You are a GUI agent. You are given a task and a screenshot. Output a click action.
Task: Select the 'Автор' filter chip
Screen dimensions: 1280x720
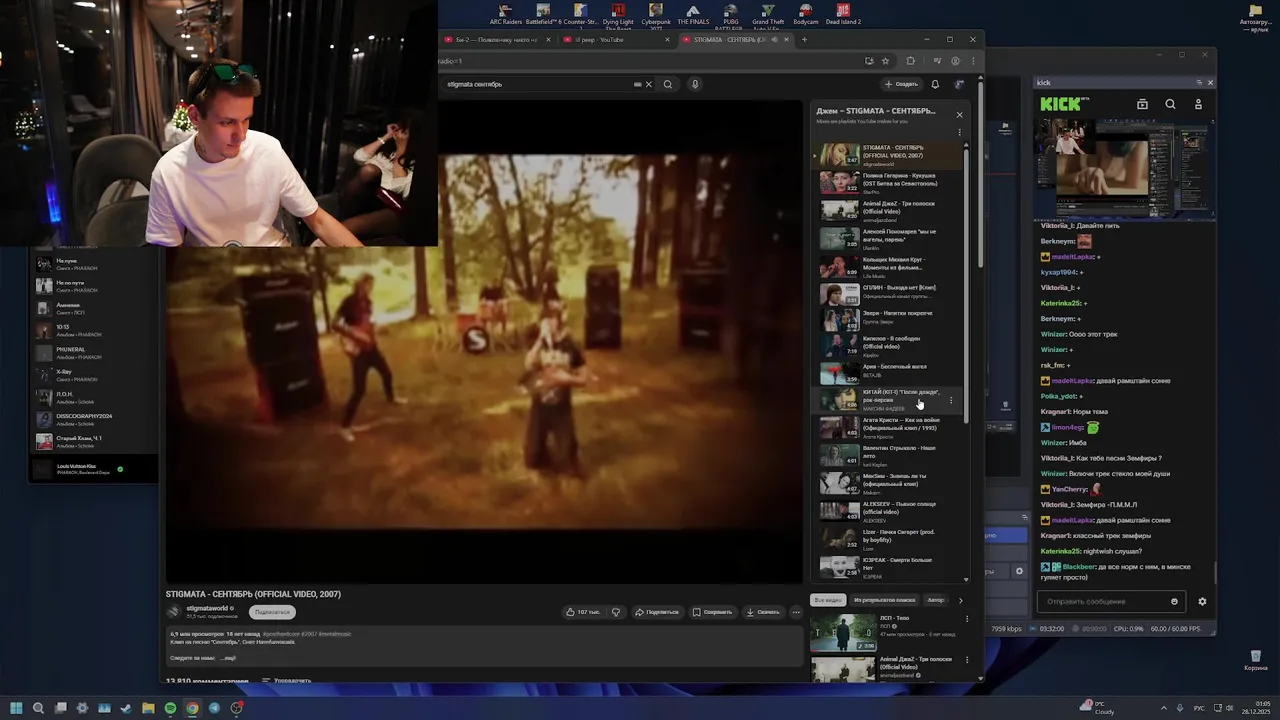pos(935,600)
